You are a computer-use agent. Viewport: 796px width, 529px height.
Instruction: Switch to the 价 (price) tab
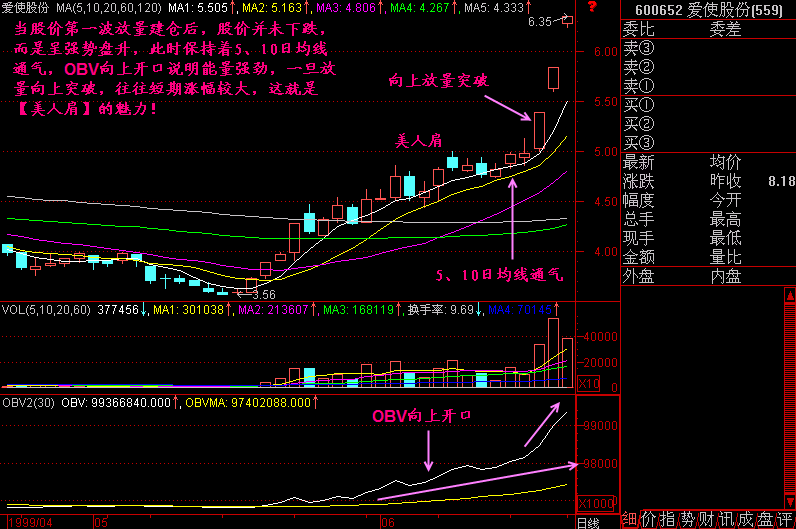tap(647, 519)
